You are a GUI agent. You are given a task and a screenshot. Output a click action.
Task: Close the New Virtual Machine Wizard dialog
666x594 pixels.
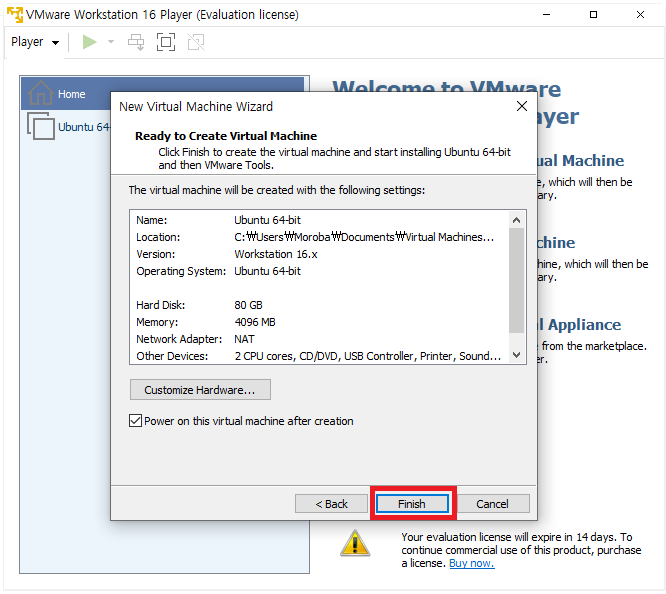coord(522,106)
